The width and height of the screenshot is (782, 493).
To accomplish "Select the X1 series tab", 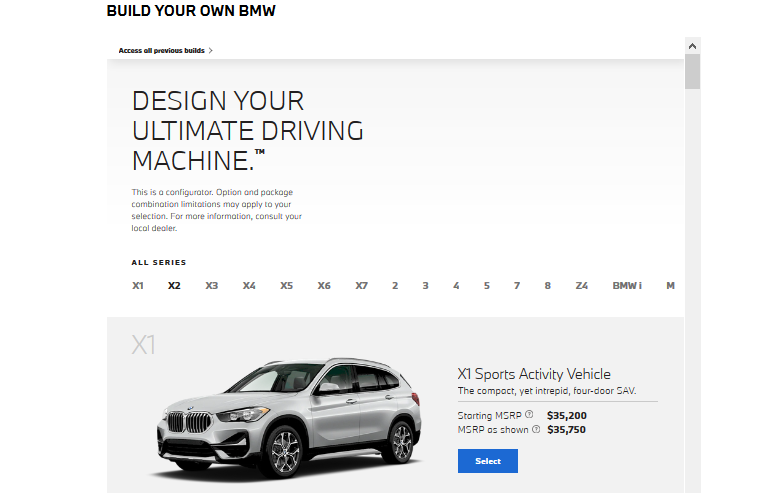I will coord(138,286).
